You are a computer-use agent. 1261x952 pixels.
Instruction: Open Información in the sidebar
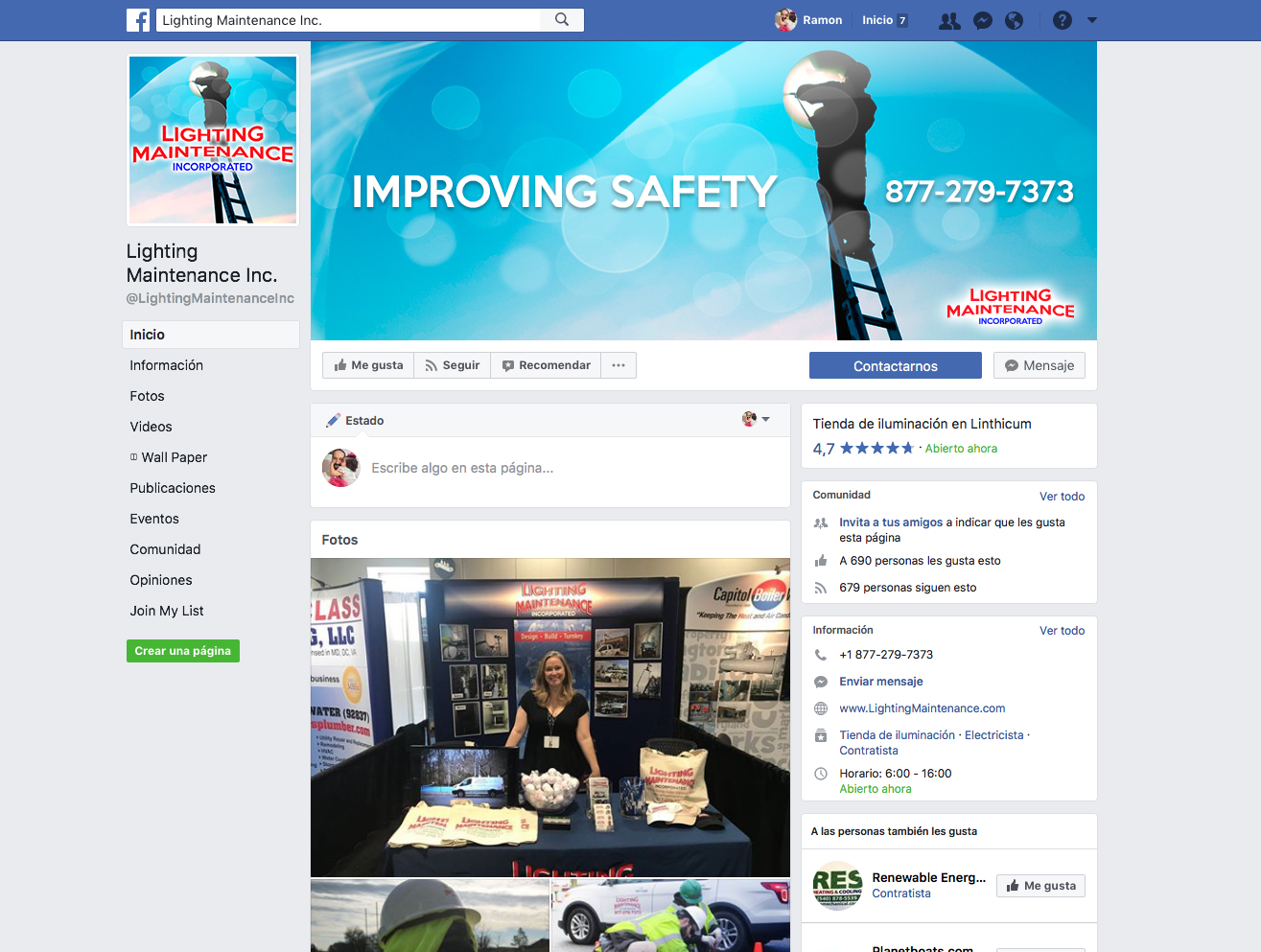click(x=167, y=365)
